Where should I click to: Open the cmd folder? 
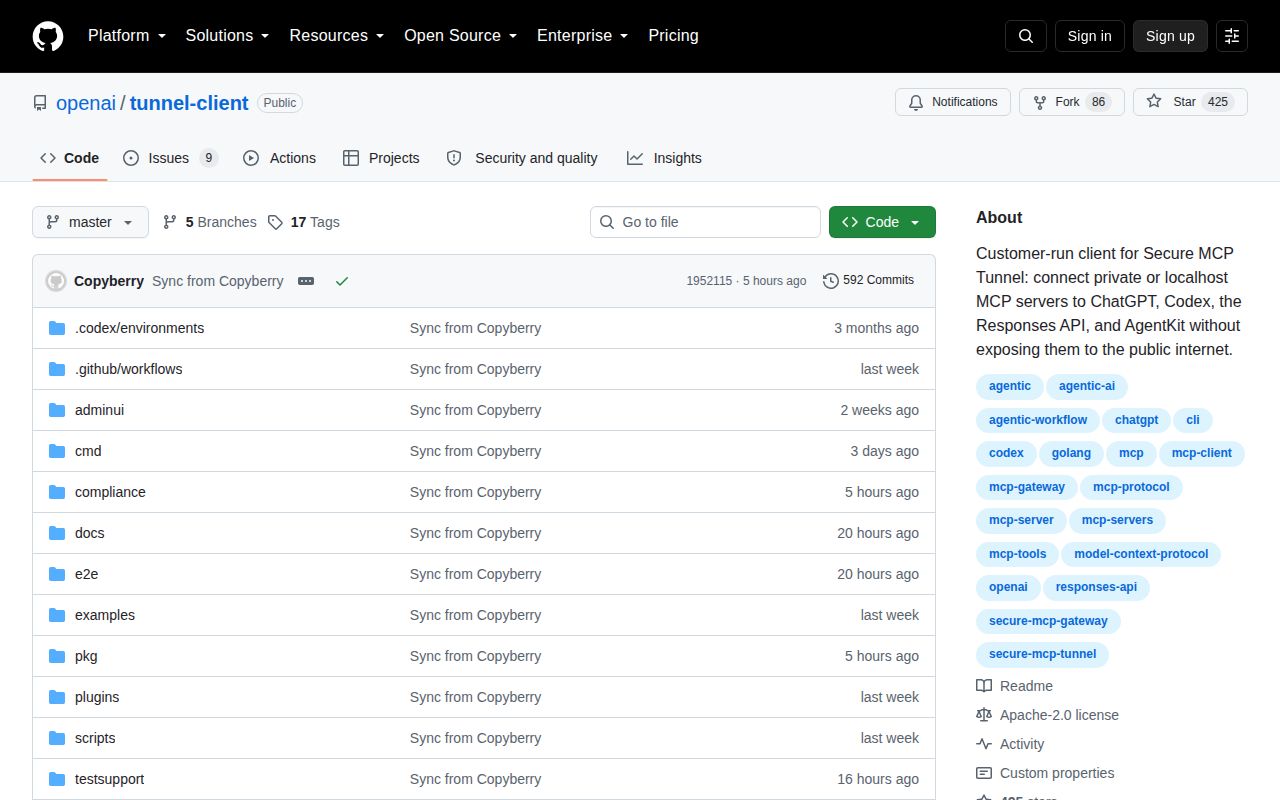click(x=88, y=451)
